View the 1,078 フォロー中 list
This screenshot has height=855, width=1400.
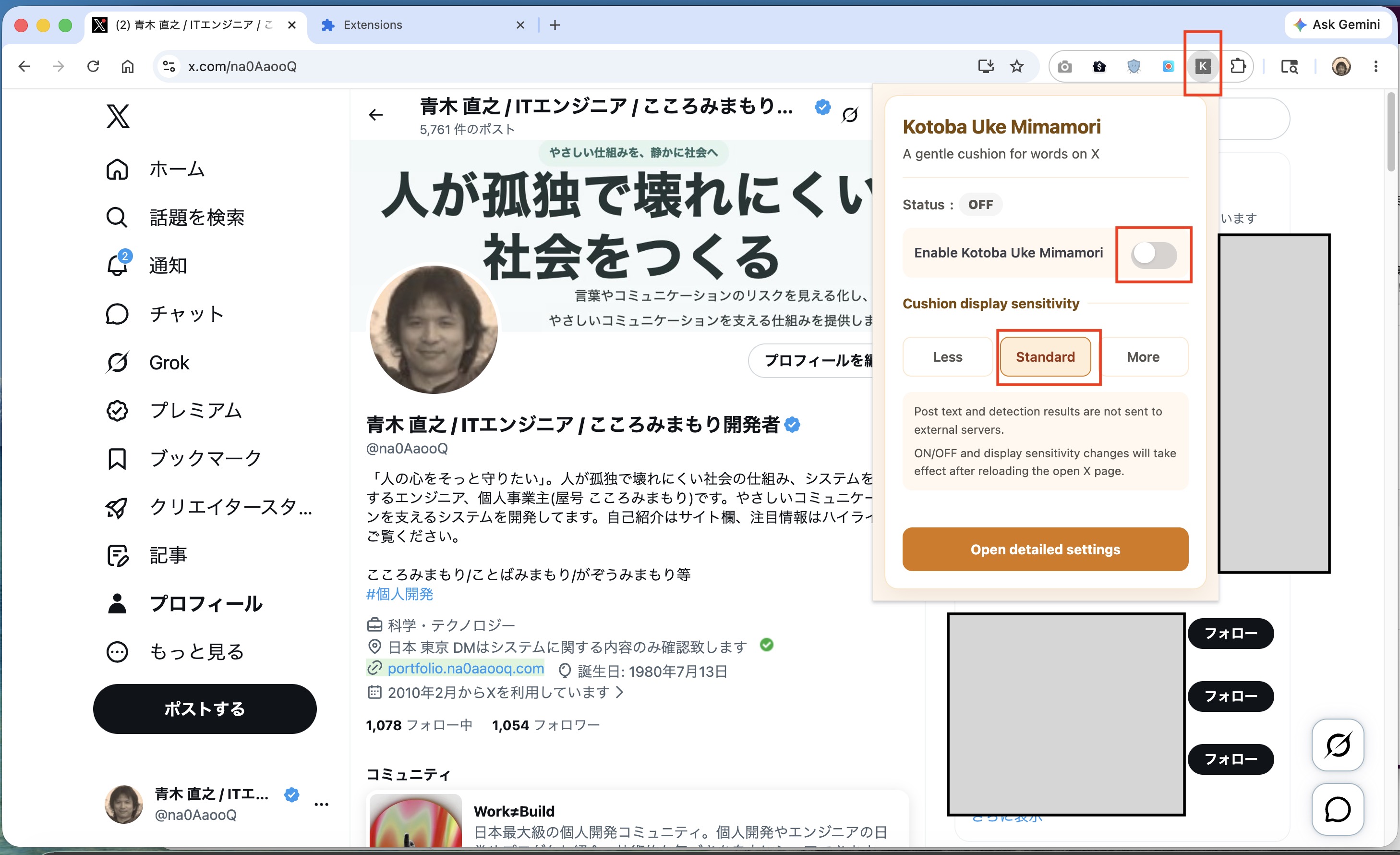pos(419,725)
